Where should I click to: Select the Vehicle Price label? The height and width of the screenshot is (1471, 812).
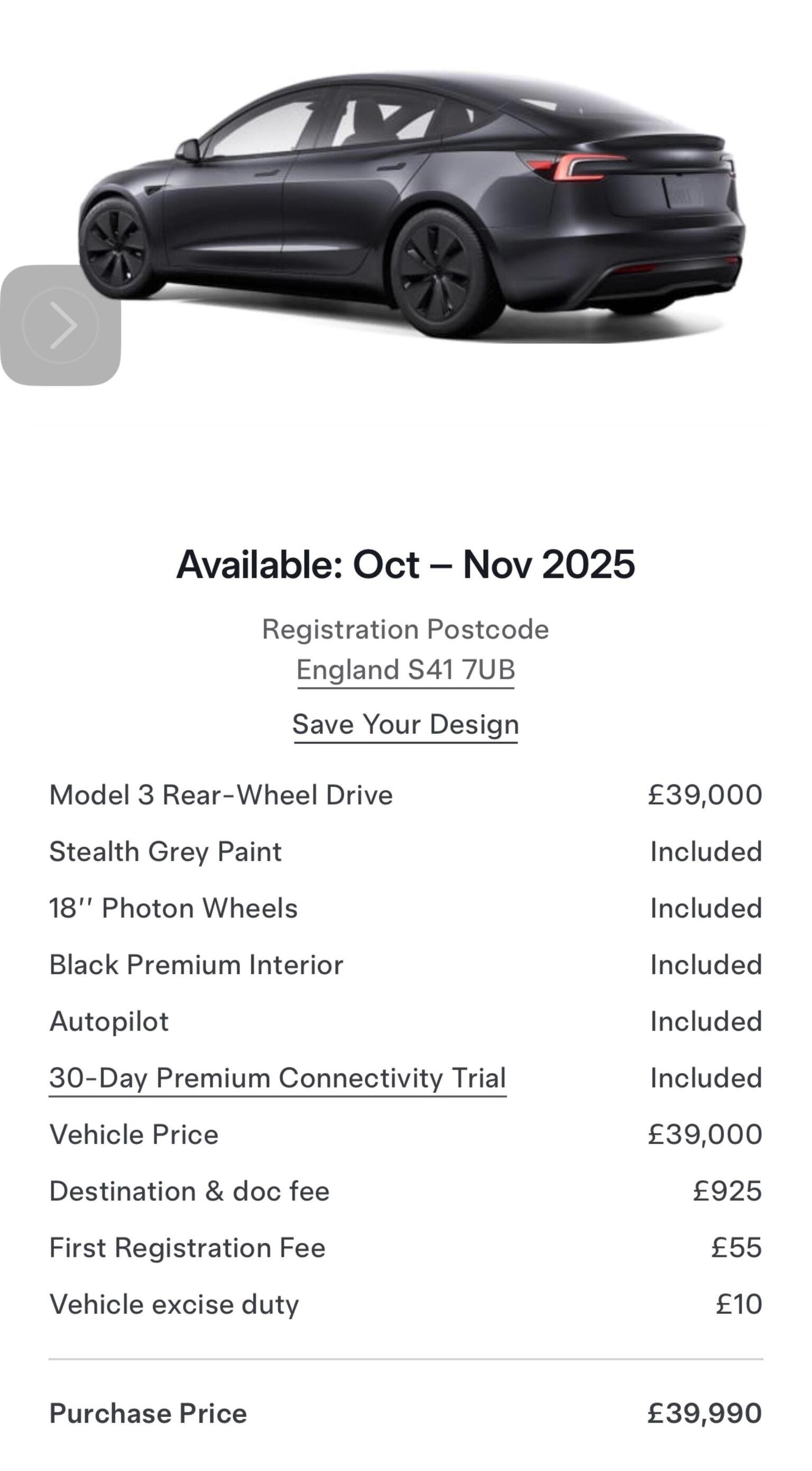click(134, 1135)
